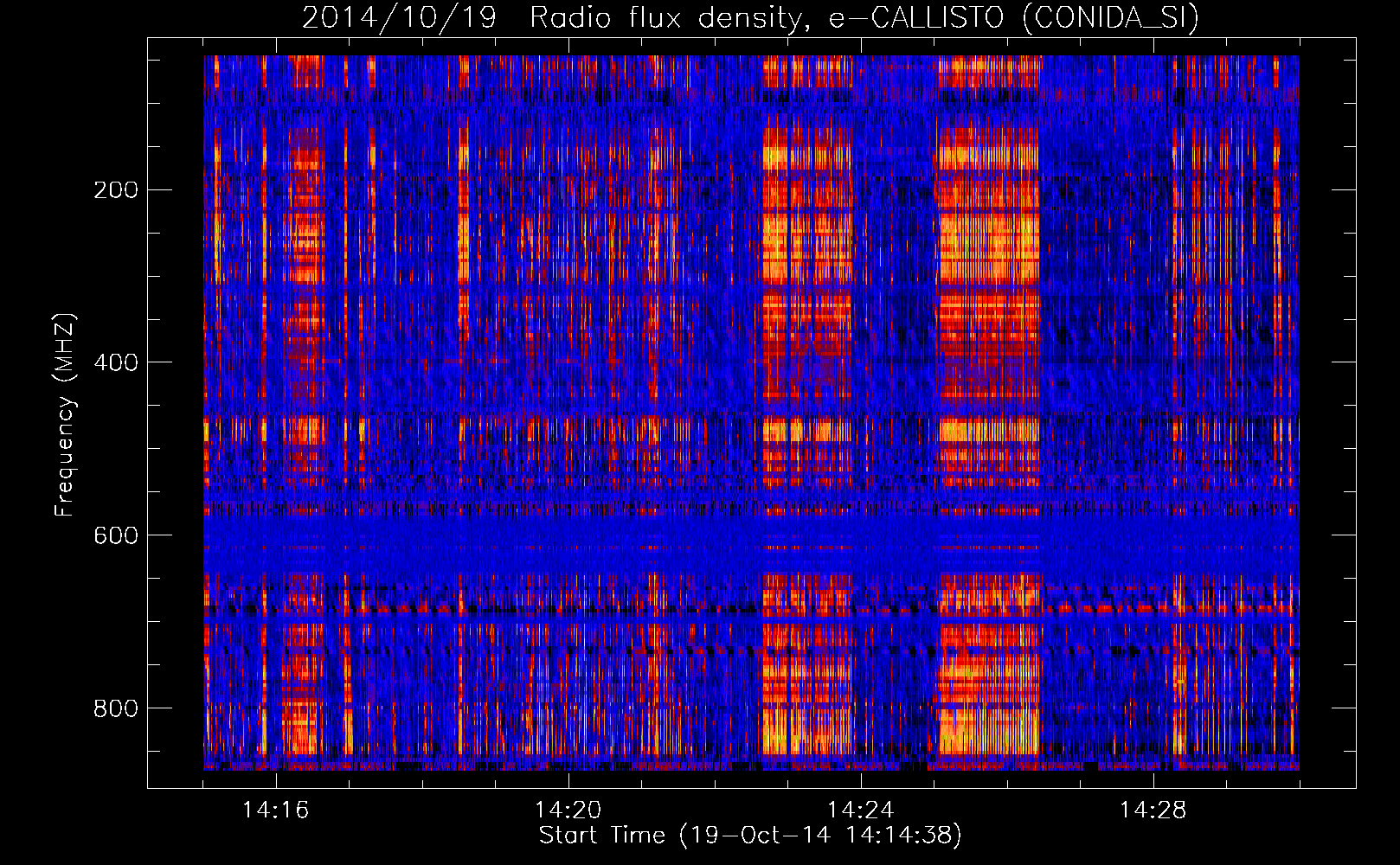The image size is (1400, 865).
Task: Click the '200' frequency tick label
Action: click(116, 190)
